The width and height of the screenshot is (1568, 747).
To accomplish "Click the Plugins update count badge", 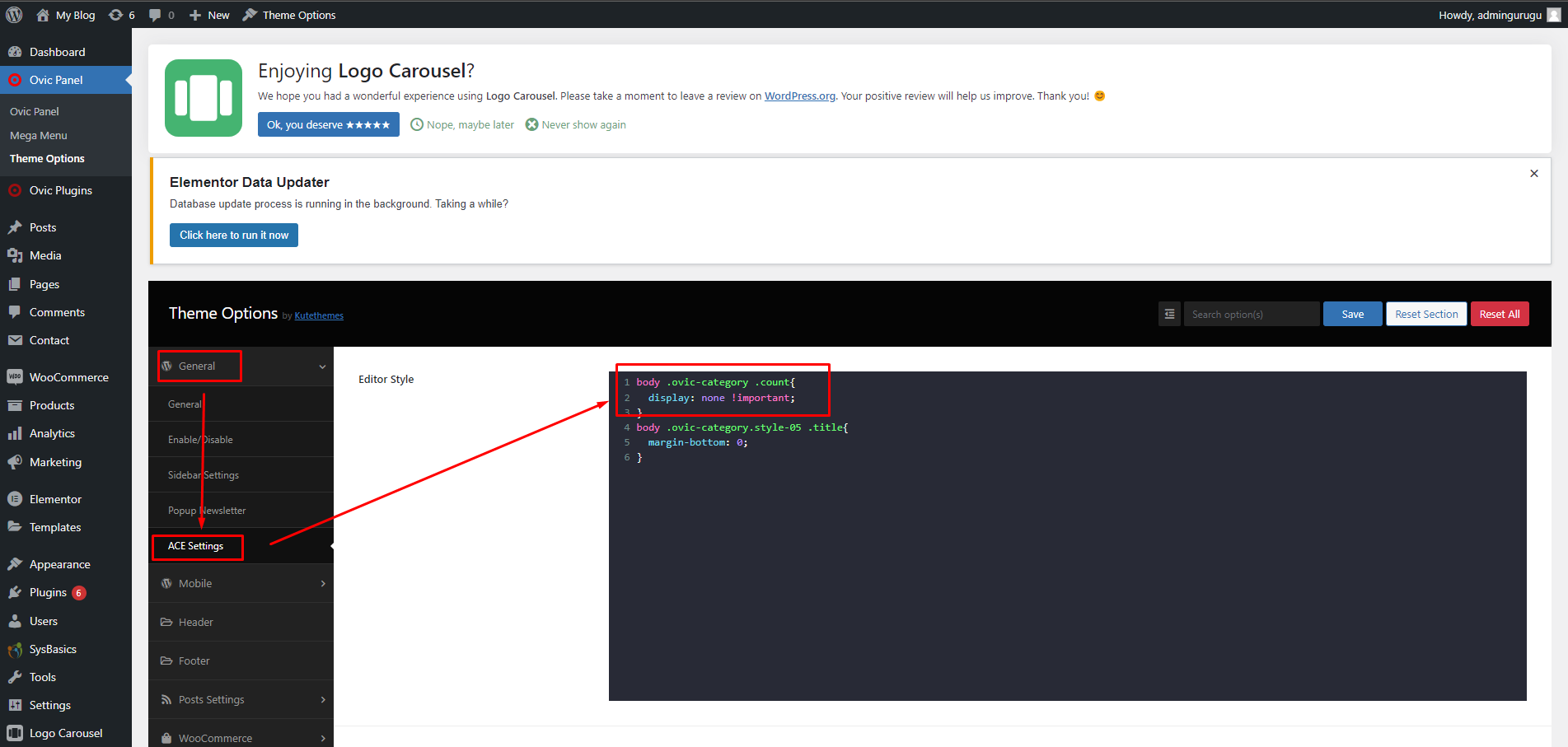I will [79, 593].
